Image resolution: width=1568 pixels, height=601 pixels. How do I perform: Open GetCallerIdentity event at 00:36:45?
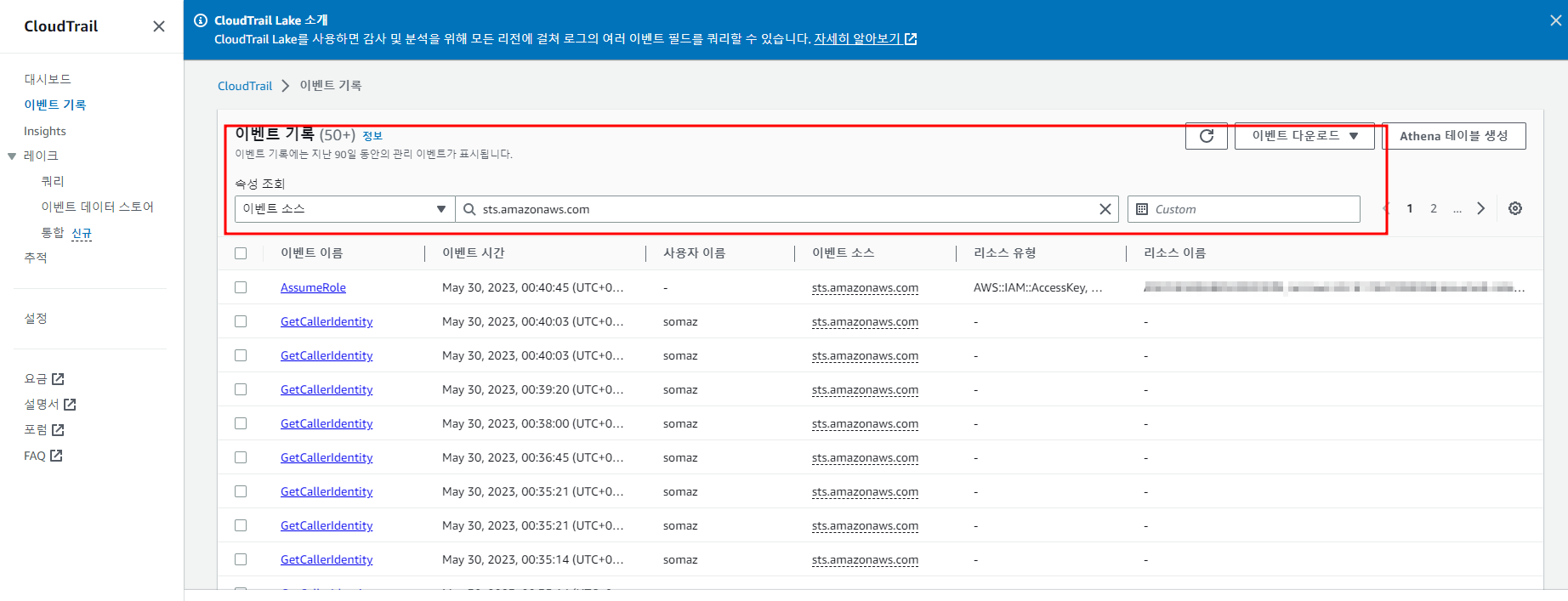coord(327,457)
